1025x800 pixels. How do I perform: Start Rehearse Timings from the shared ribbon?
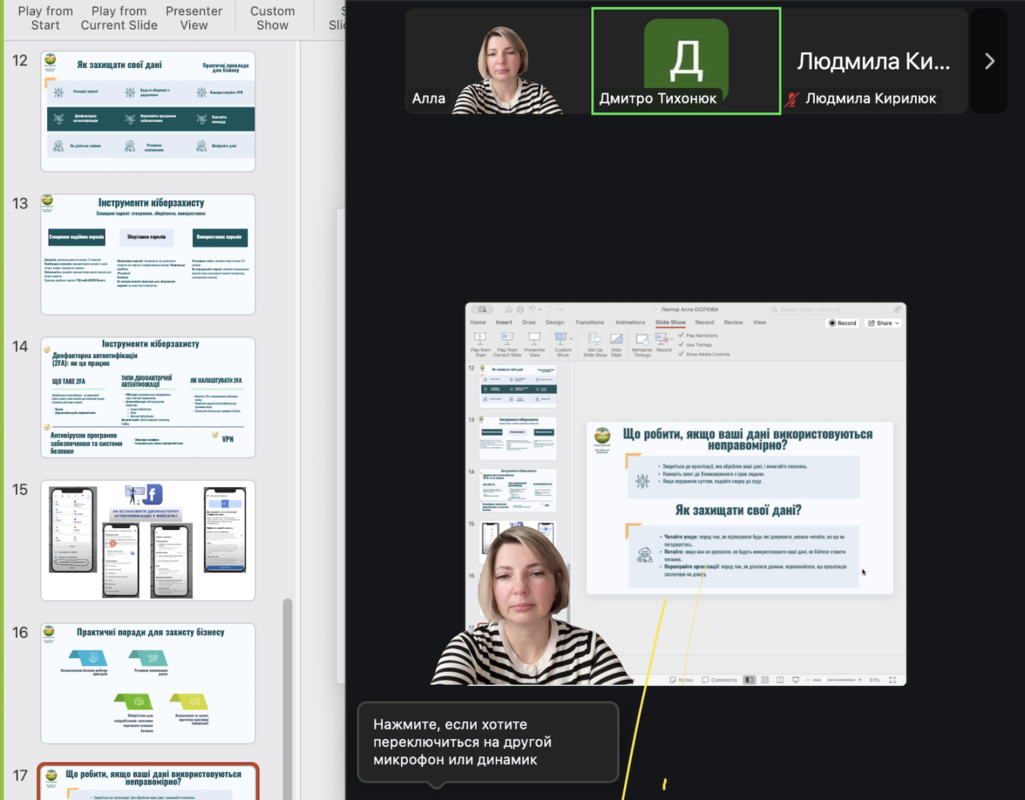[x=642, y=344]
